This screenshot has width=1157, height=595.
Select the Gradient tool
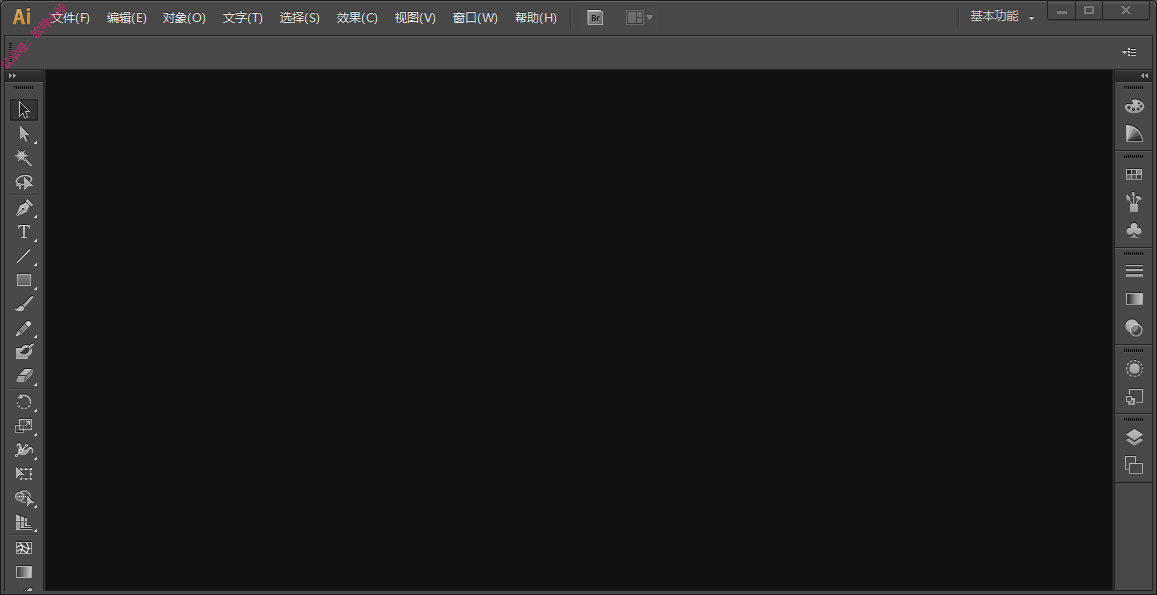[x=24, y=572]
